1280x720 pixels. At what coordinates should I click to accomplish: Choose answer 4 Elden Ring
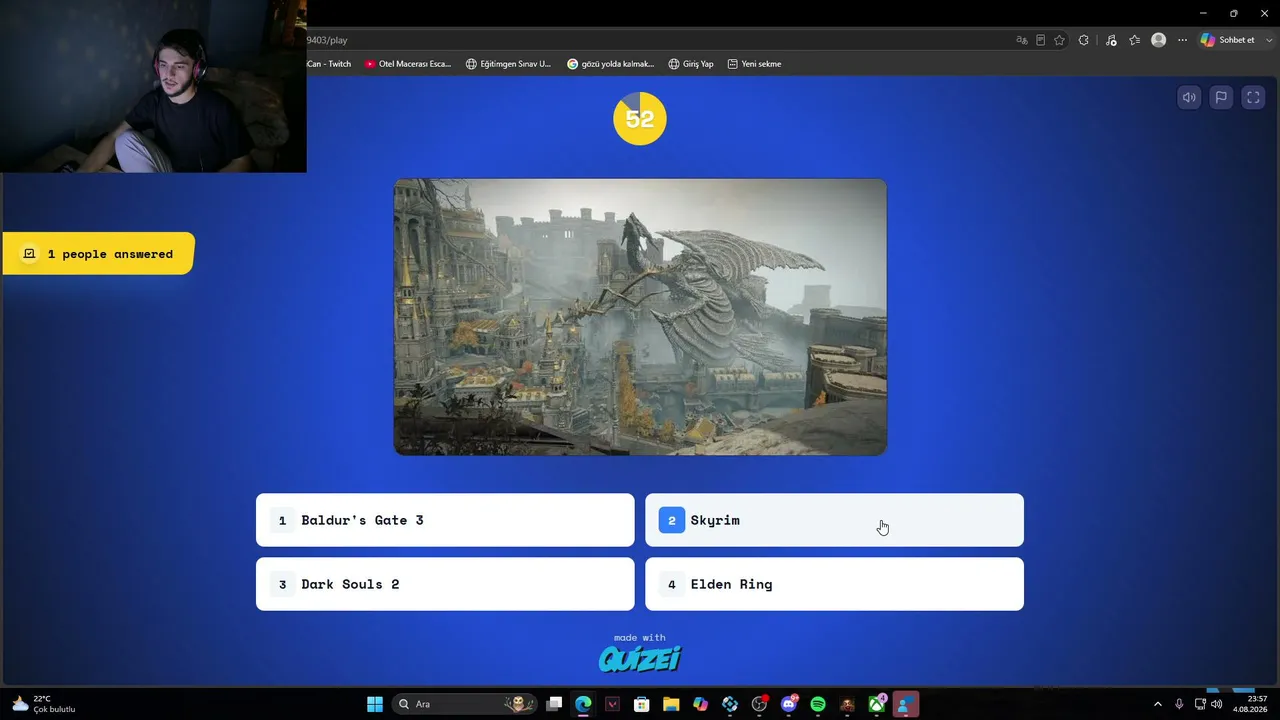coord(834,584)
